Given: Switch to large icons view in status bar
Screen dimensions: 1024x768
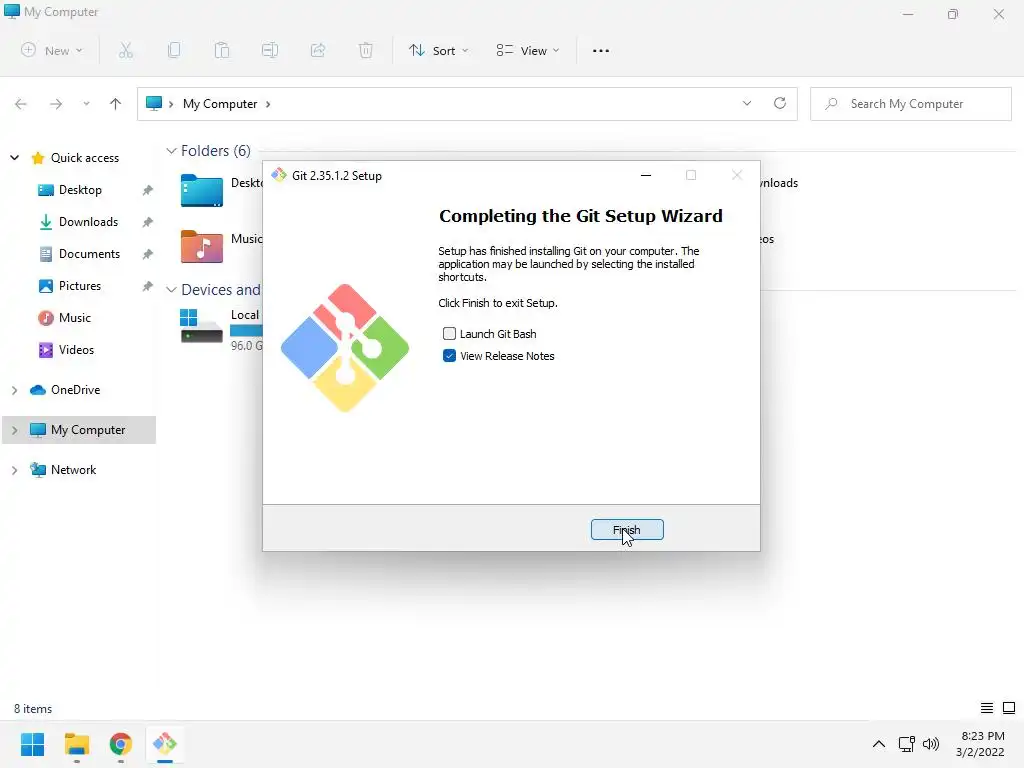Looking at the screenshot, I should pyautogui.click(x=1009, y=708).
